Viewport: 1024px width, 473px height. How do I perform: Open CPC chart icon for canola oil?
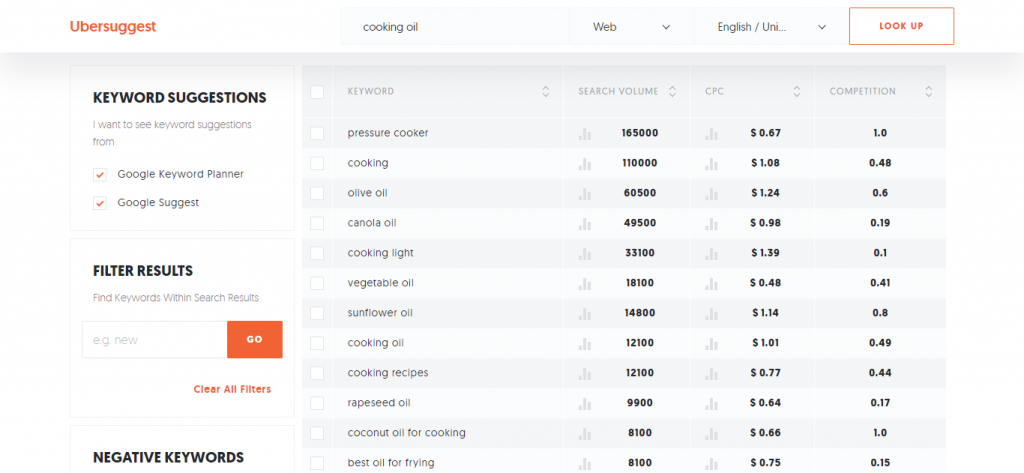point(711,224)
